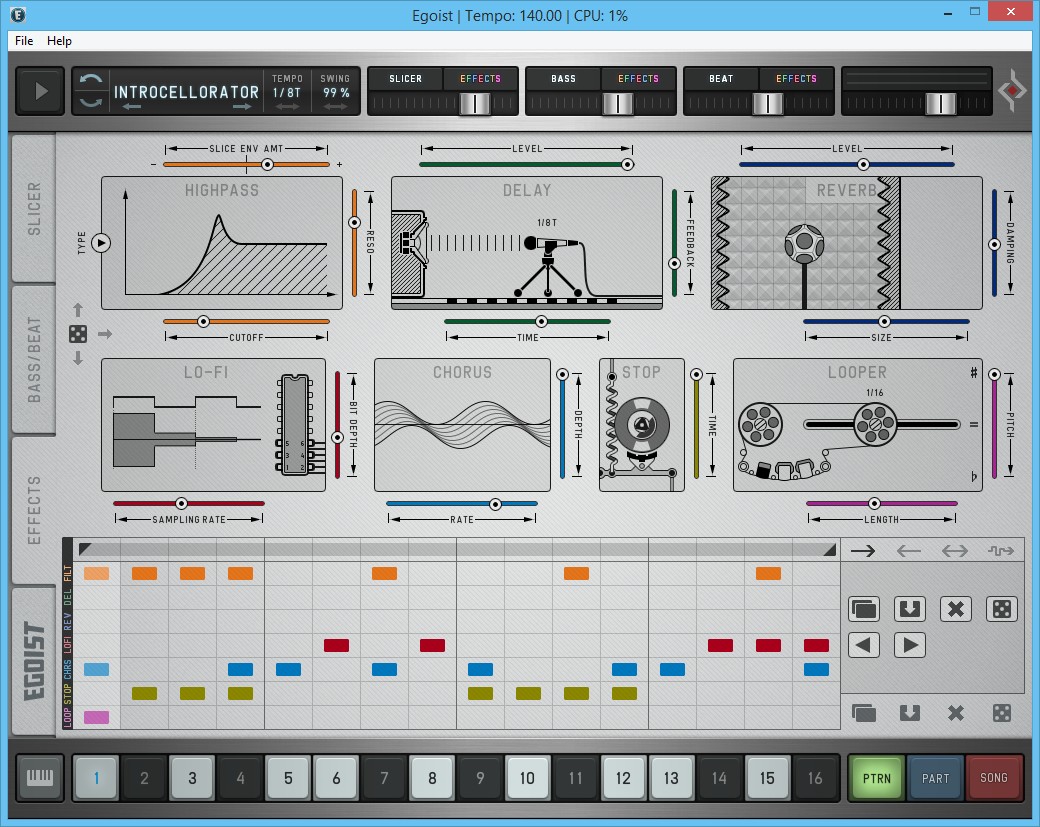The width and height of the screenshot is (1040, 827).
Task: Toggle first FILT step in sequencer
Action: pyautogui.click(x=96, y=574)
